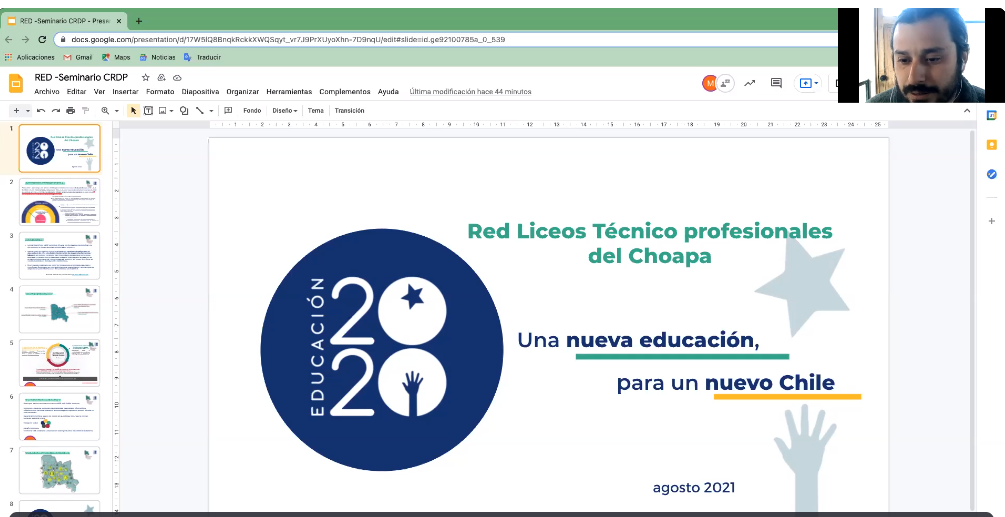The image size is (1005, 517).
Task: Open the Diapositiva menu
Action: point(200,92)
